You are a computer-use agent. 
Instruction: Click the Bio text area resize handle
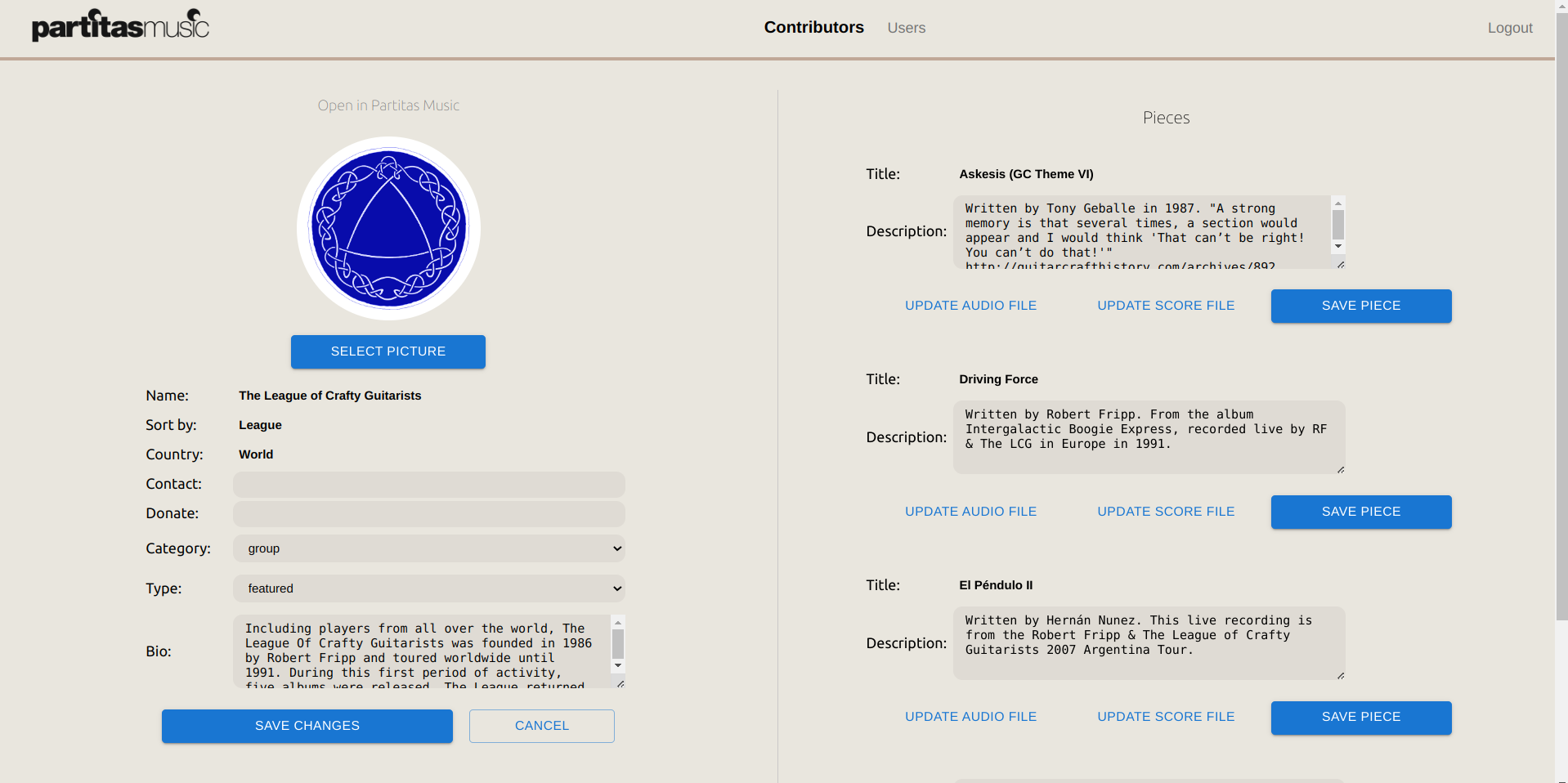point(620,683)
